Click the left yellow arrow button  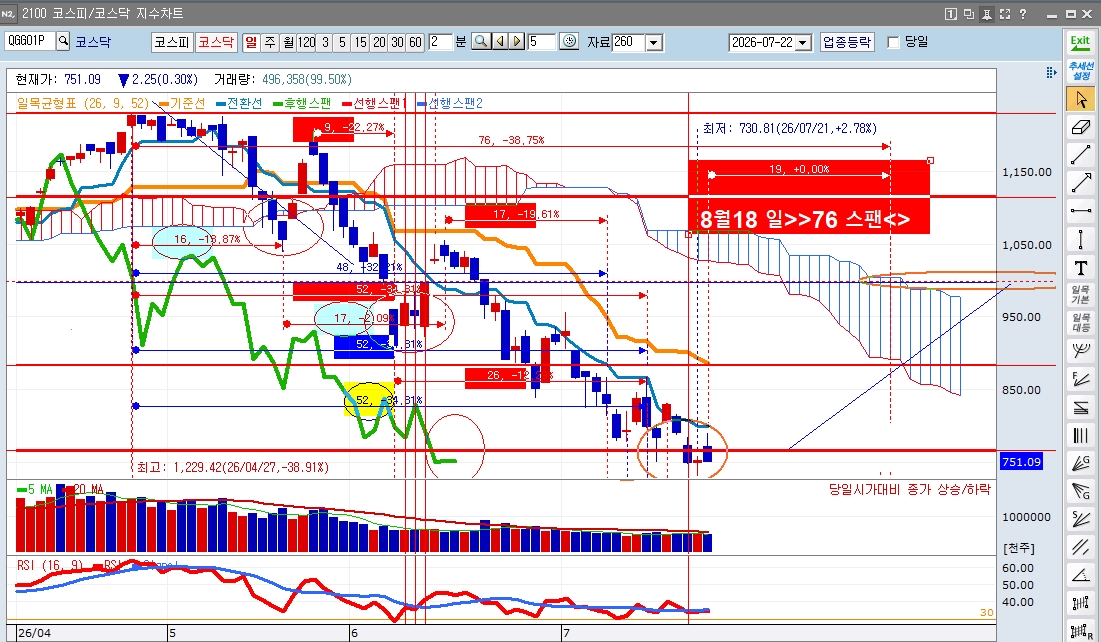[499, 41]
